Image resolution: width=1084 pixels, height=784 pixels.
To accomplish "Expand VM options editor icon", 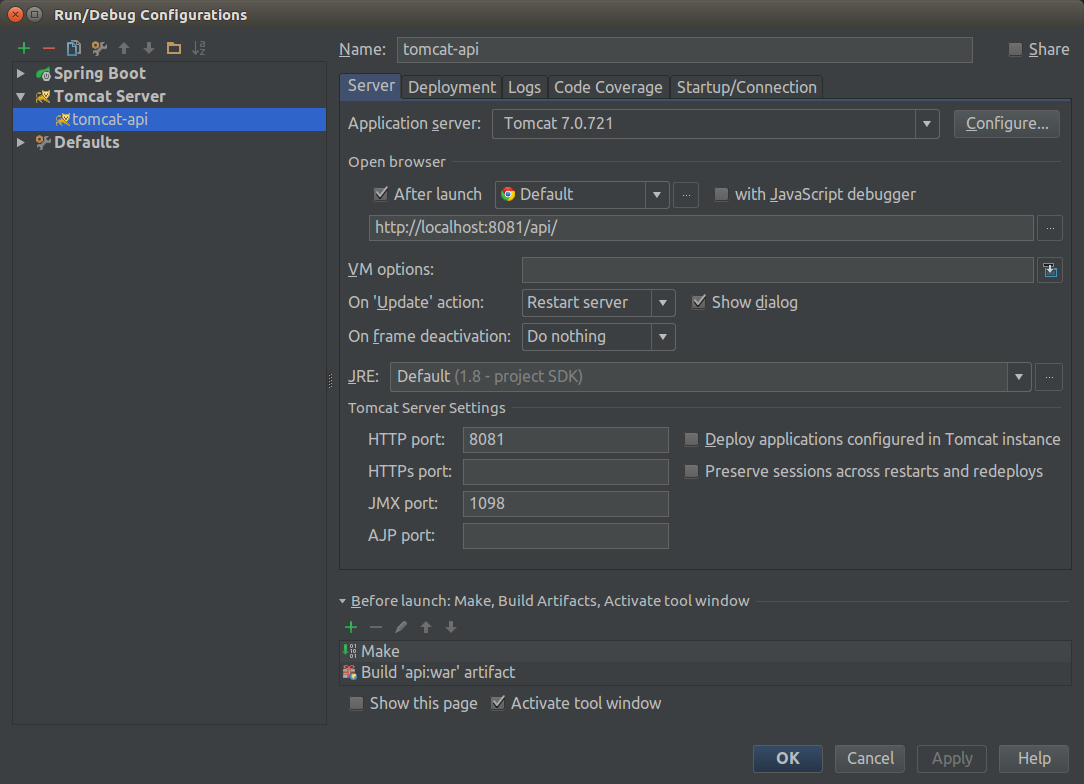I will click(x=1050, y=270).
